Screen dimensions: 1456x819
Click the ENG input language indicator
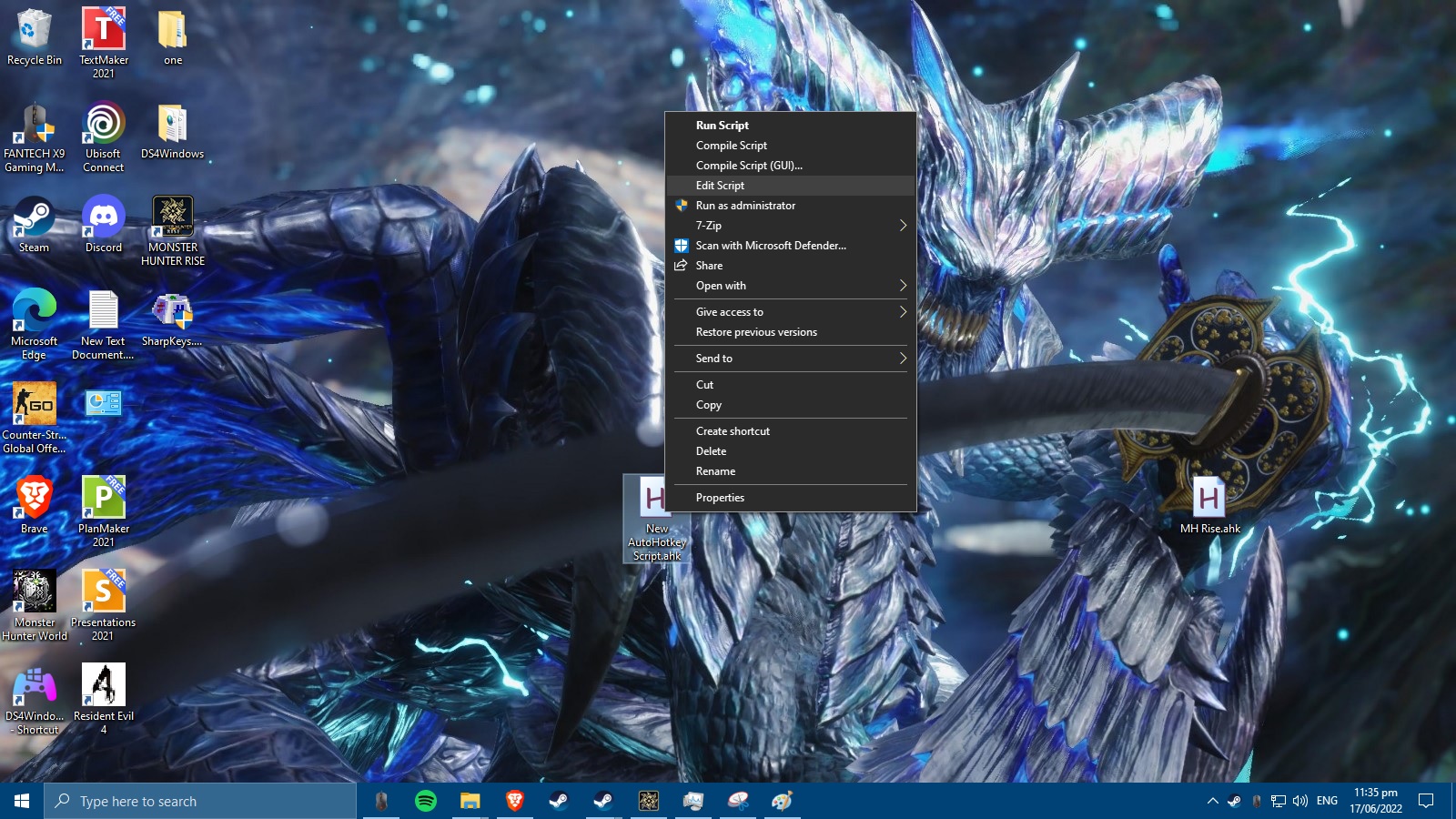tap(1327, 801)
